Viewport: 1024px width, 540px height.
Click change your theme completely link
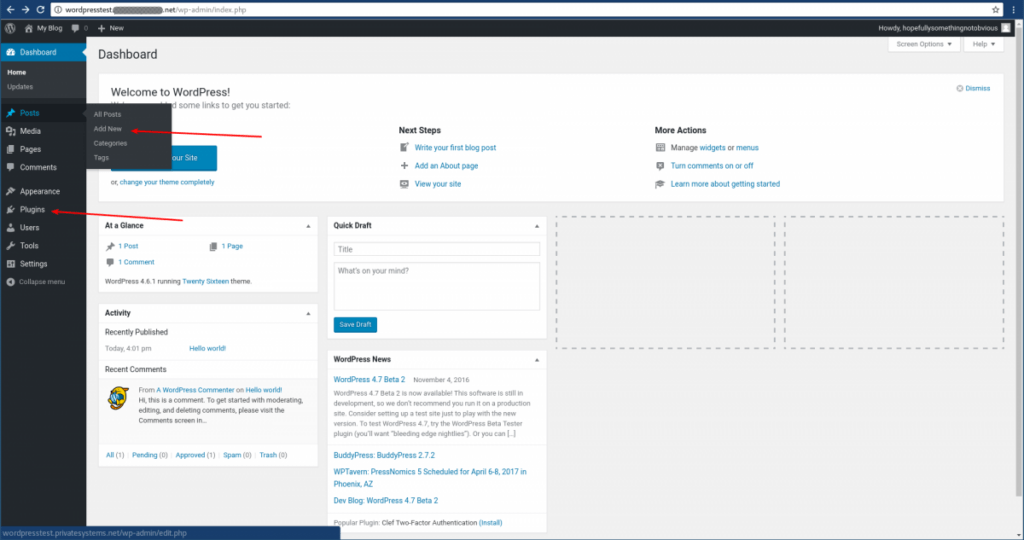pos(167,182)
